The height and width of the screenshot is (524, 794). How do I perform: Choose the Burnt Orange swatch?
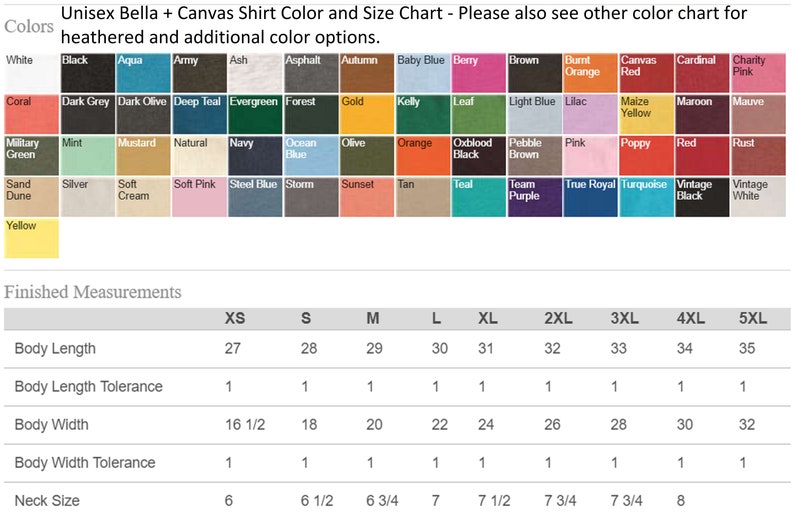pyautogui.click(x=590, y=73)
